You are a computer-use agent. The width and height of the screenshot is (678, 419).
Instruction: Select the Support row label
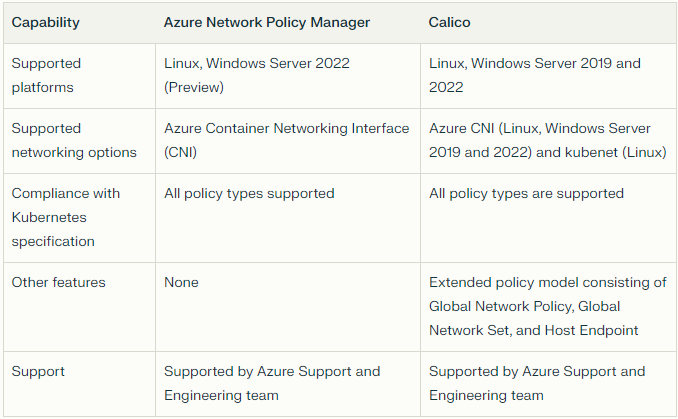(38, 371)
